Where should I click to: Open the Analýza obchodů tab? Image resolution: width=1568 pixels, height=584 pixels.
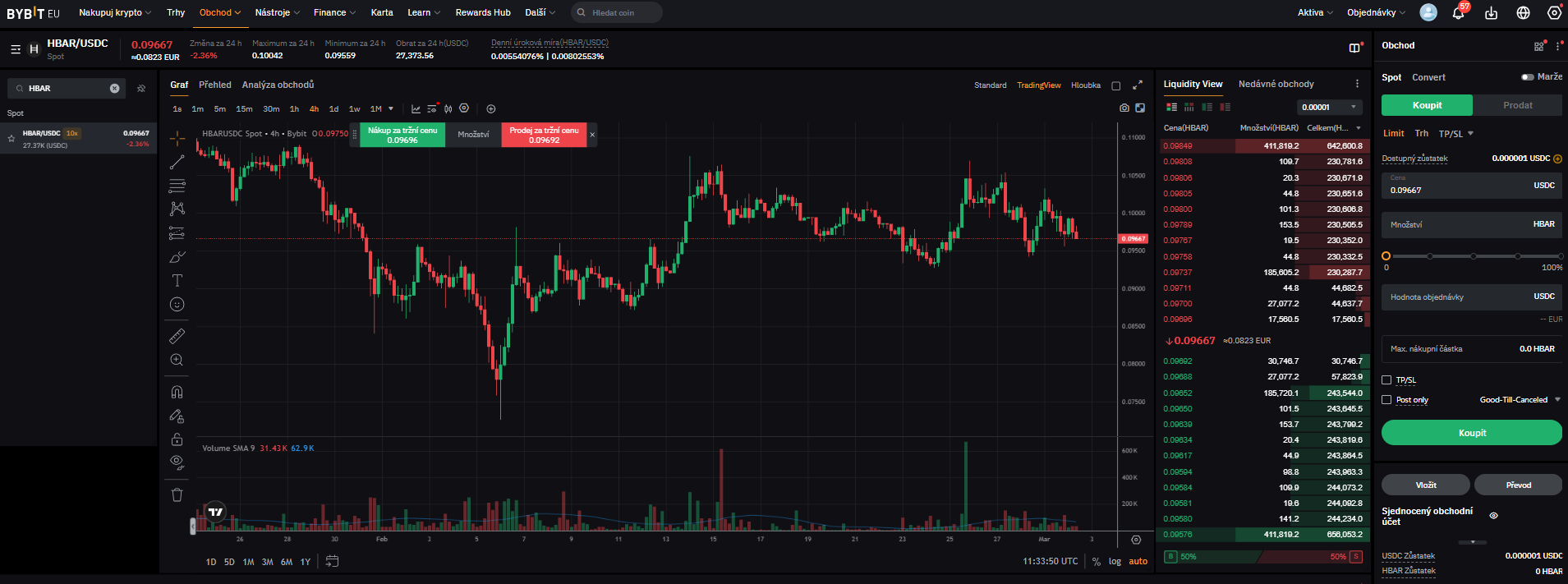278,85
